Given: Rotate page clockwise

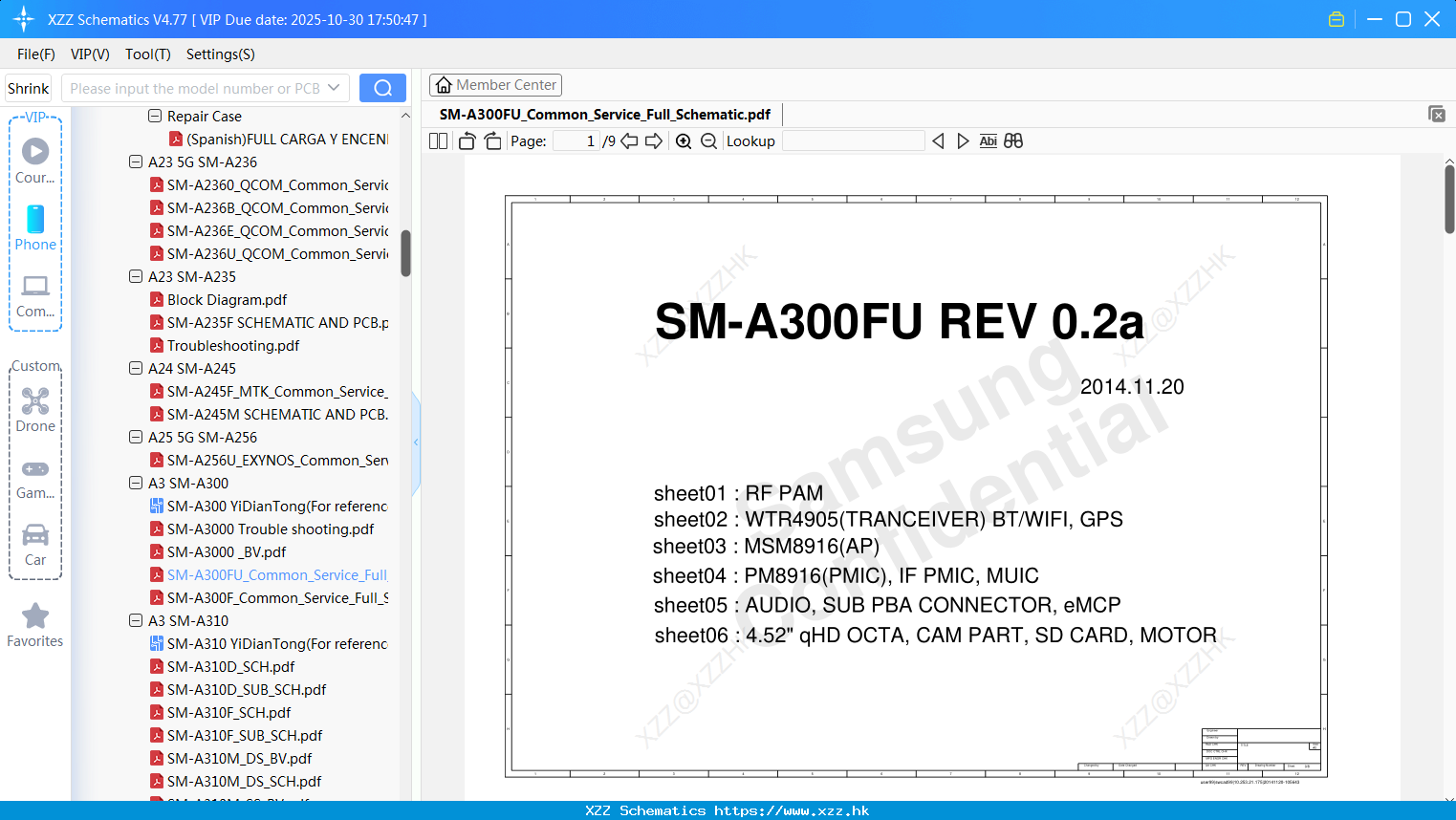Looking at the screenshot, I should coord(492,141).
